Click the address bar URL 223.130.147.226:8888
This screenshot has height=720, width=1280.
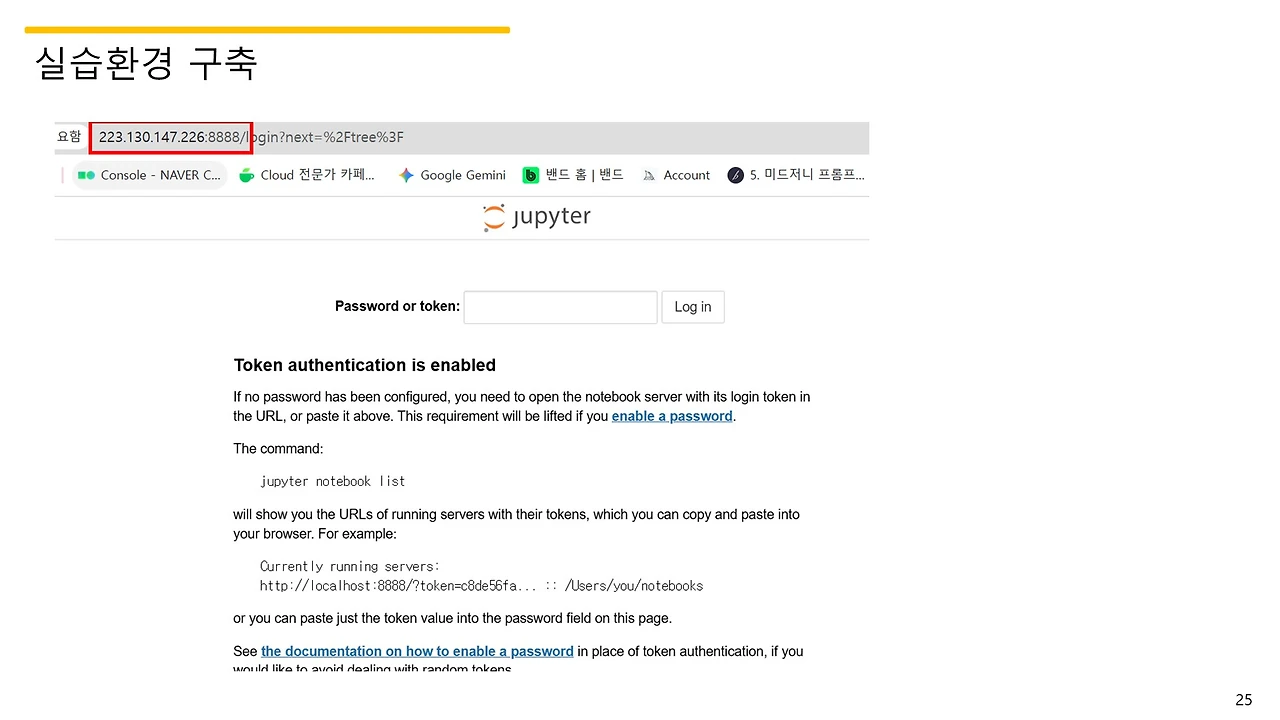point(170,138)
